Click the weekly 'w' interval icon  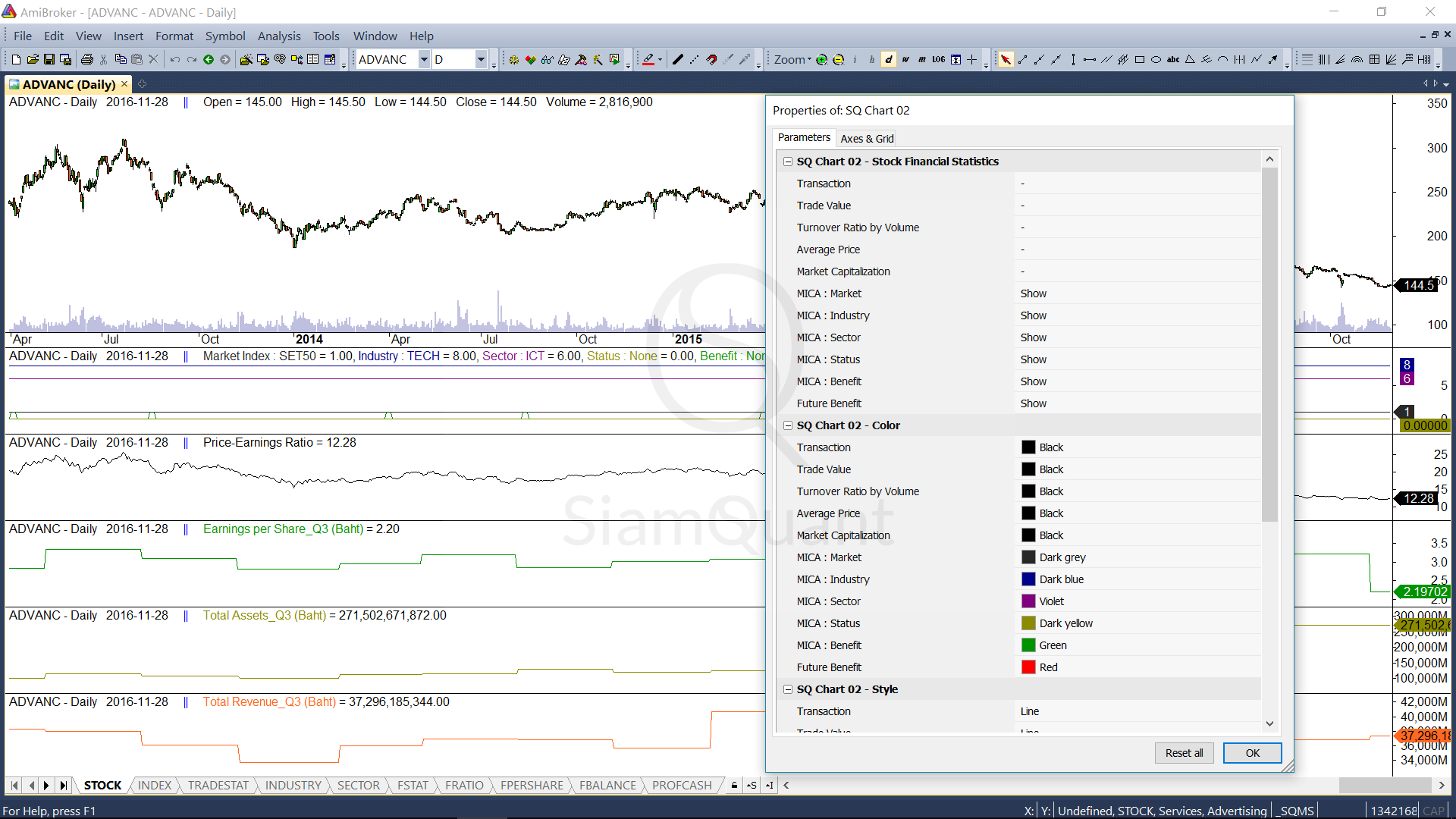[905, 59]
